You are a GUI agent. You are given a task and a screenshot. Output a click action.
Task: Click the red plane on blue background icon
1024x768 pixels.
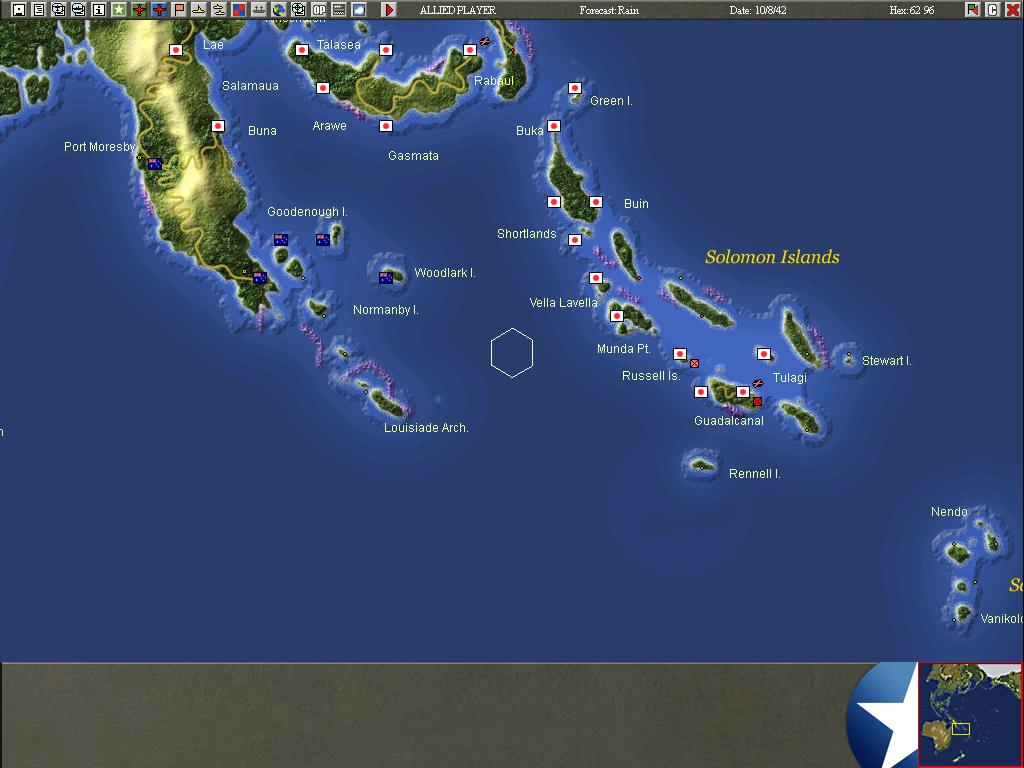[x=159, y=10]
